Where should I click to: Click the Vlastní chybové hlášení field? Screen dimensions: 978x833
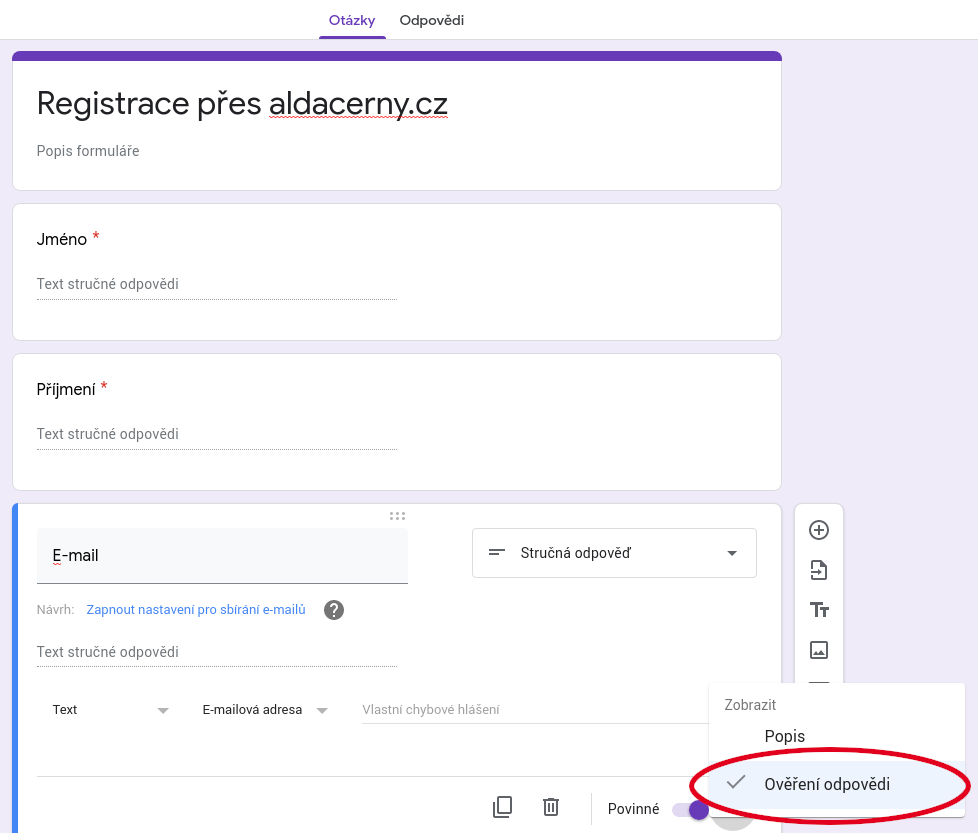[535, 710]
